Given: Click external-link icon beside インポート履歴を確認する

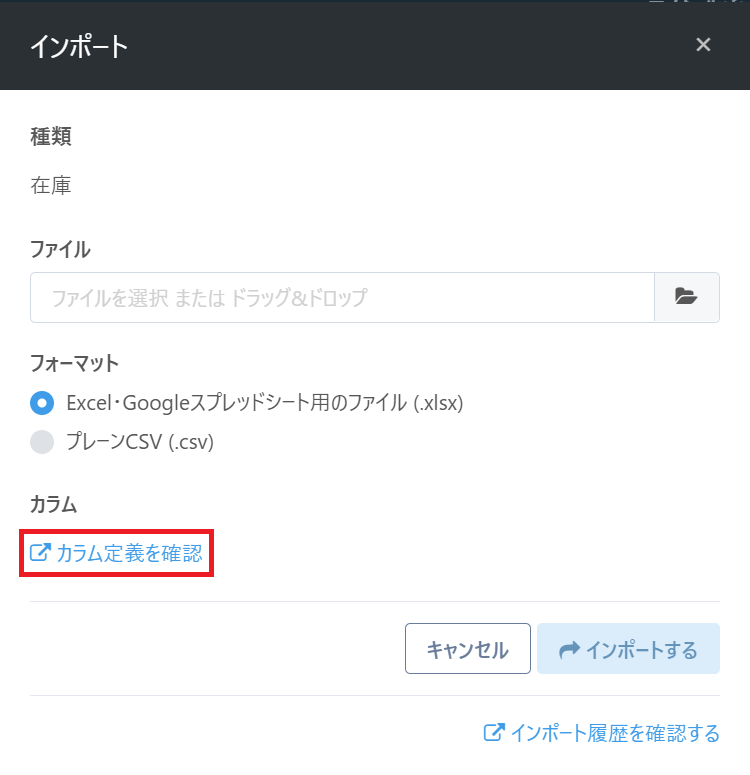Looking at the screenshot, I should coord(494,733).
